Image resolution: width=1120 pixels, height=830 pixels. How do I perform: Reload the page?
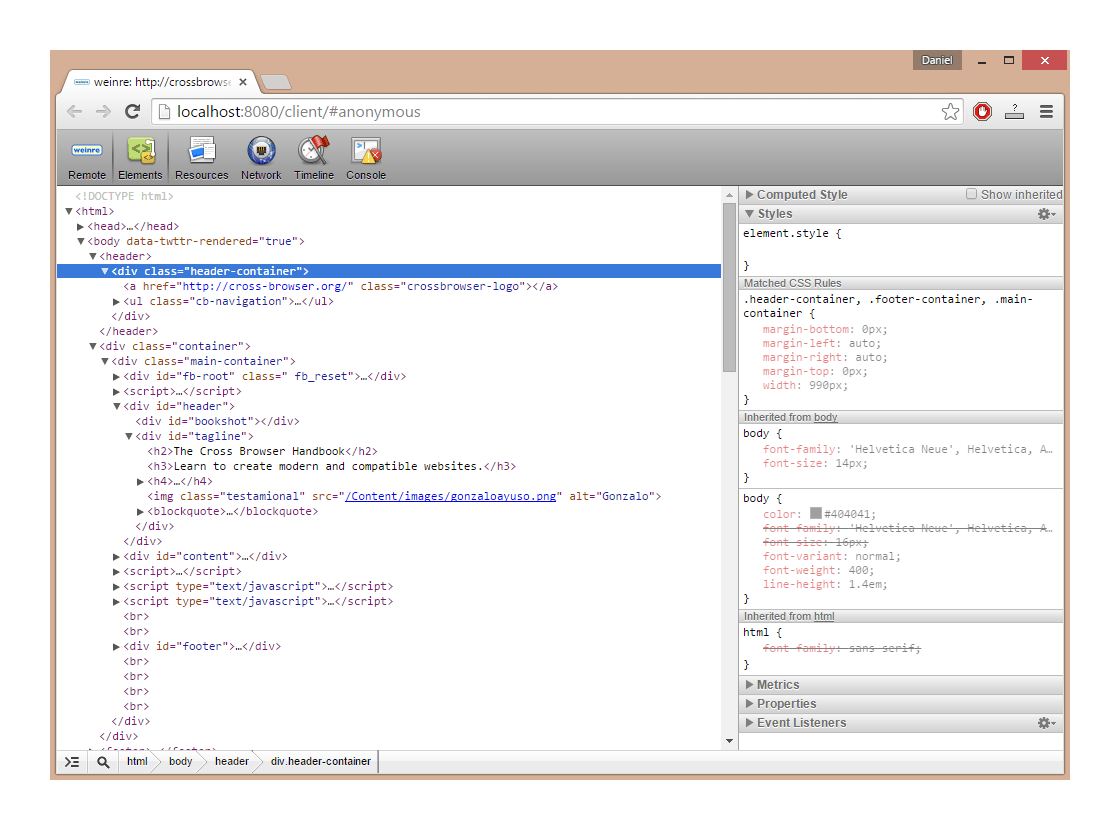[x=132, y=112]
